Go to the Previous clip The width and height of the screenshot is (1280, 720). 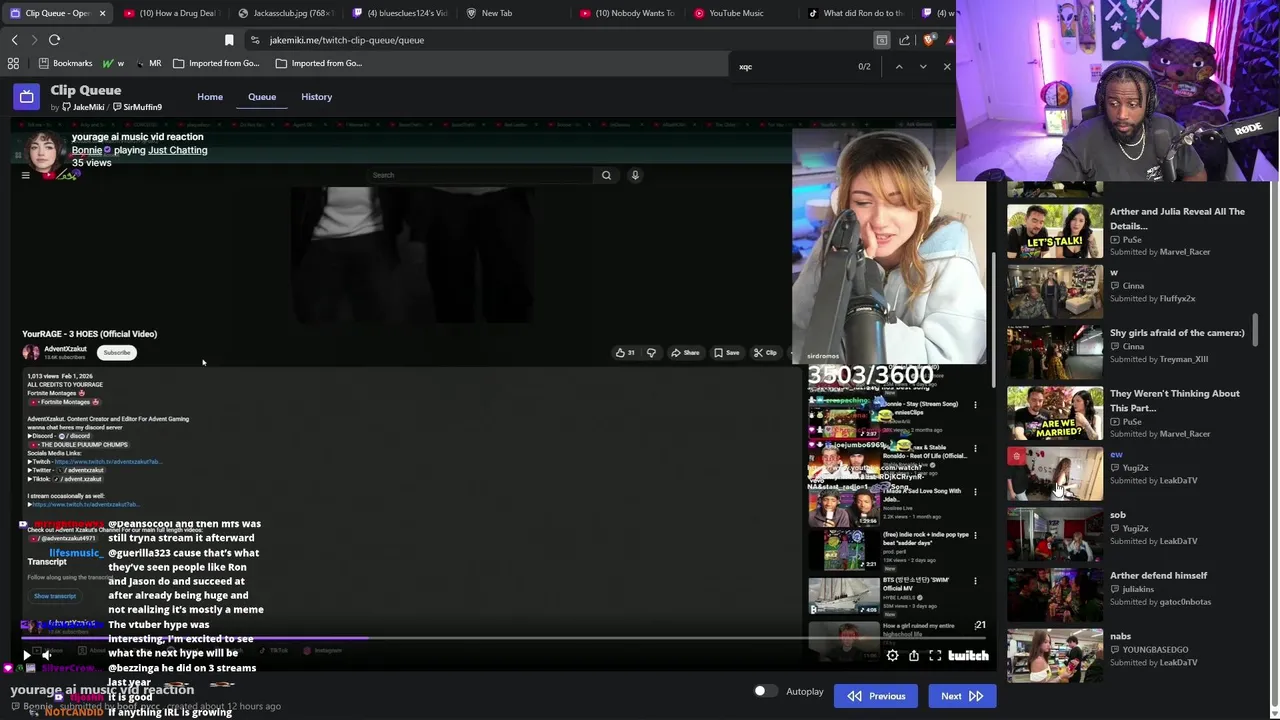(876, 696)
